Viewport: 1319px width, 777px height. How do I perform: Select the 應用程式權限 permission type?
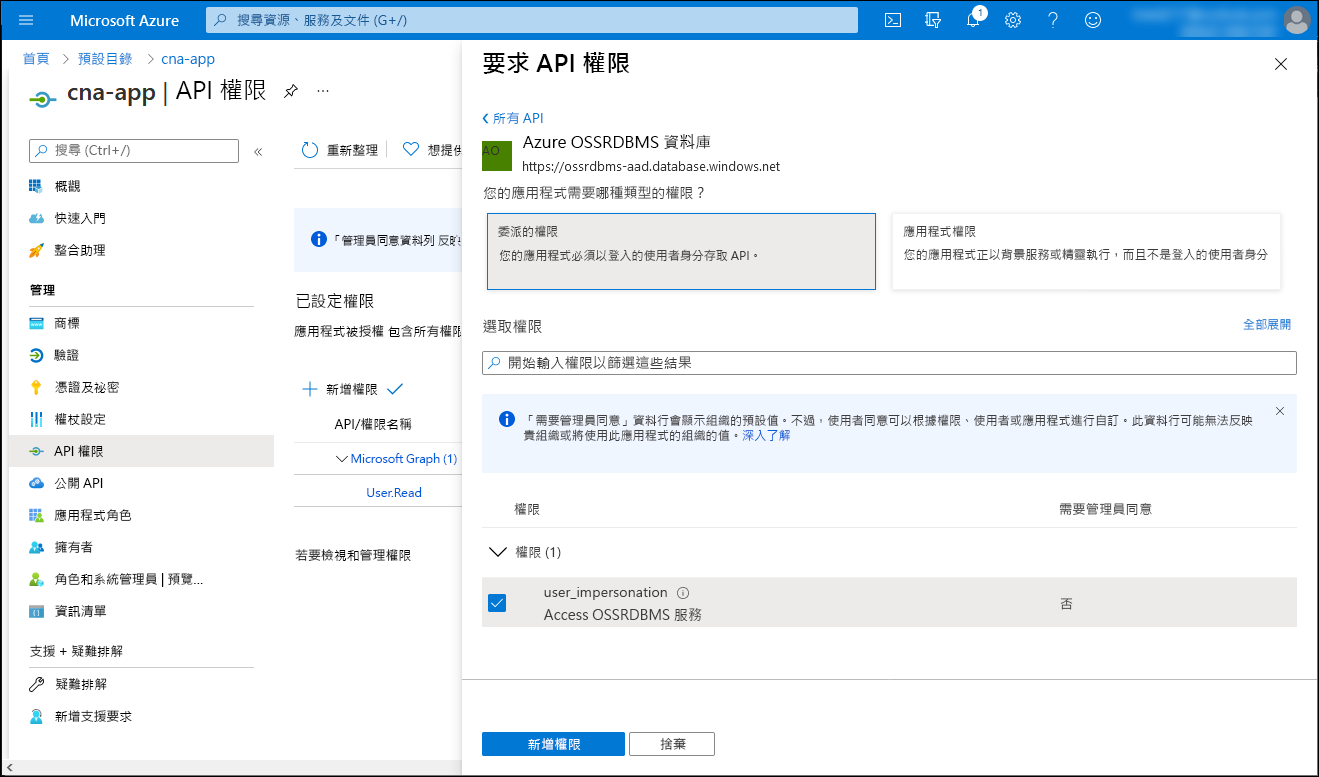coord(1086,251)
